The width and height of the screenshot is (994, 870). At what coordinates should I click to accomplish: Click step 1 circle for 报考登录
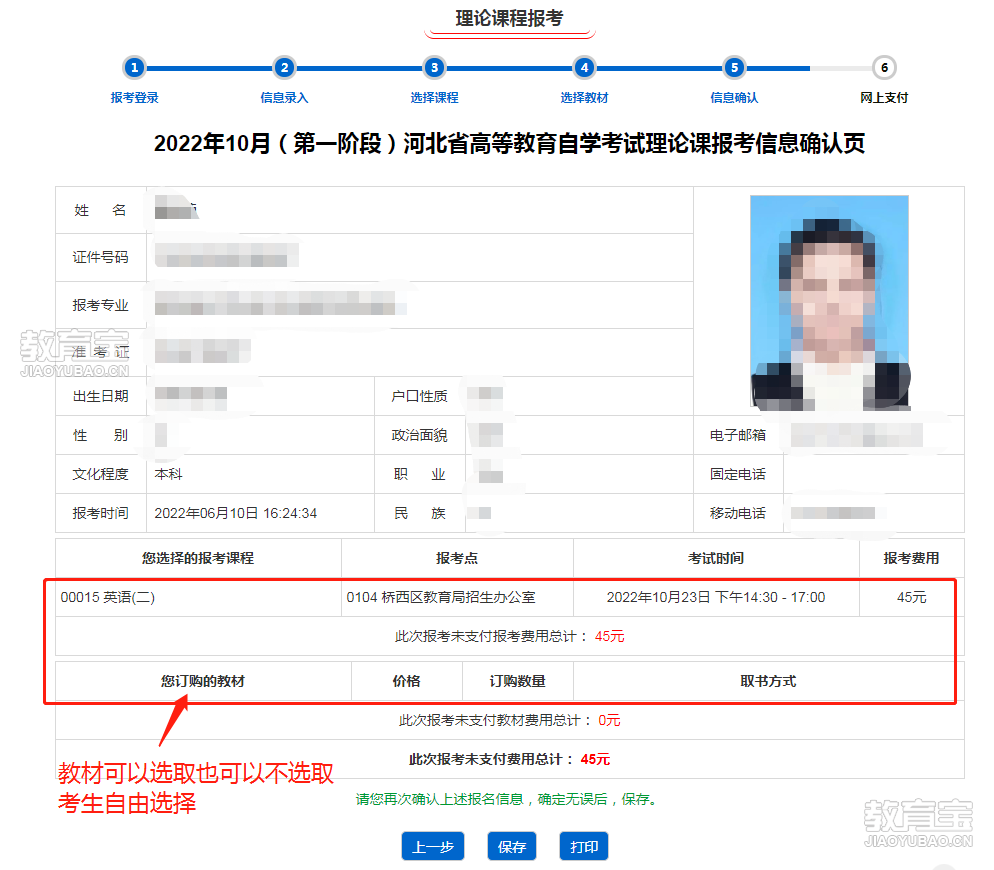pos(134,68)
